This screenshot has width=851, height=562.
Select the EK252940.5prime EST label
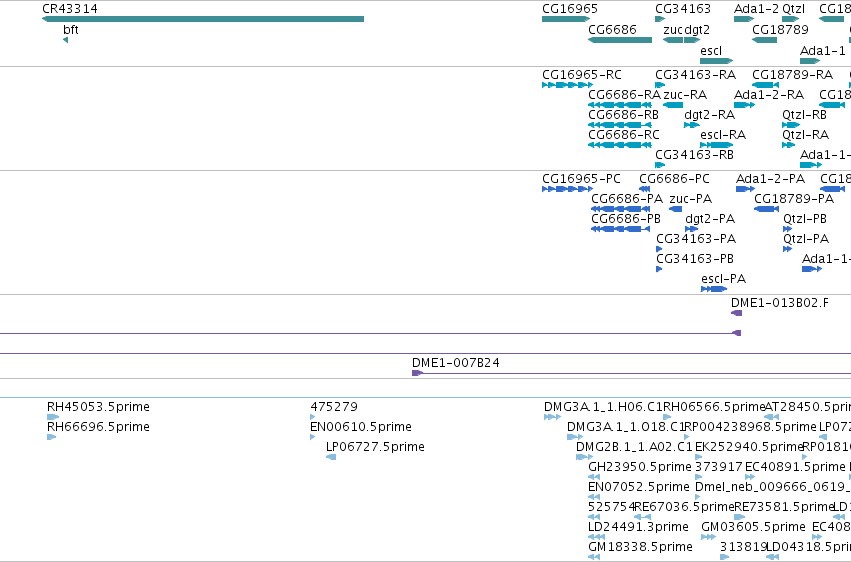tap(749, 447)
